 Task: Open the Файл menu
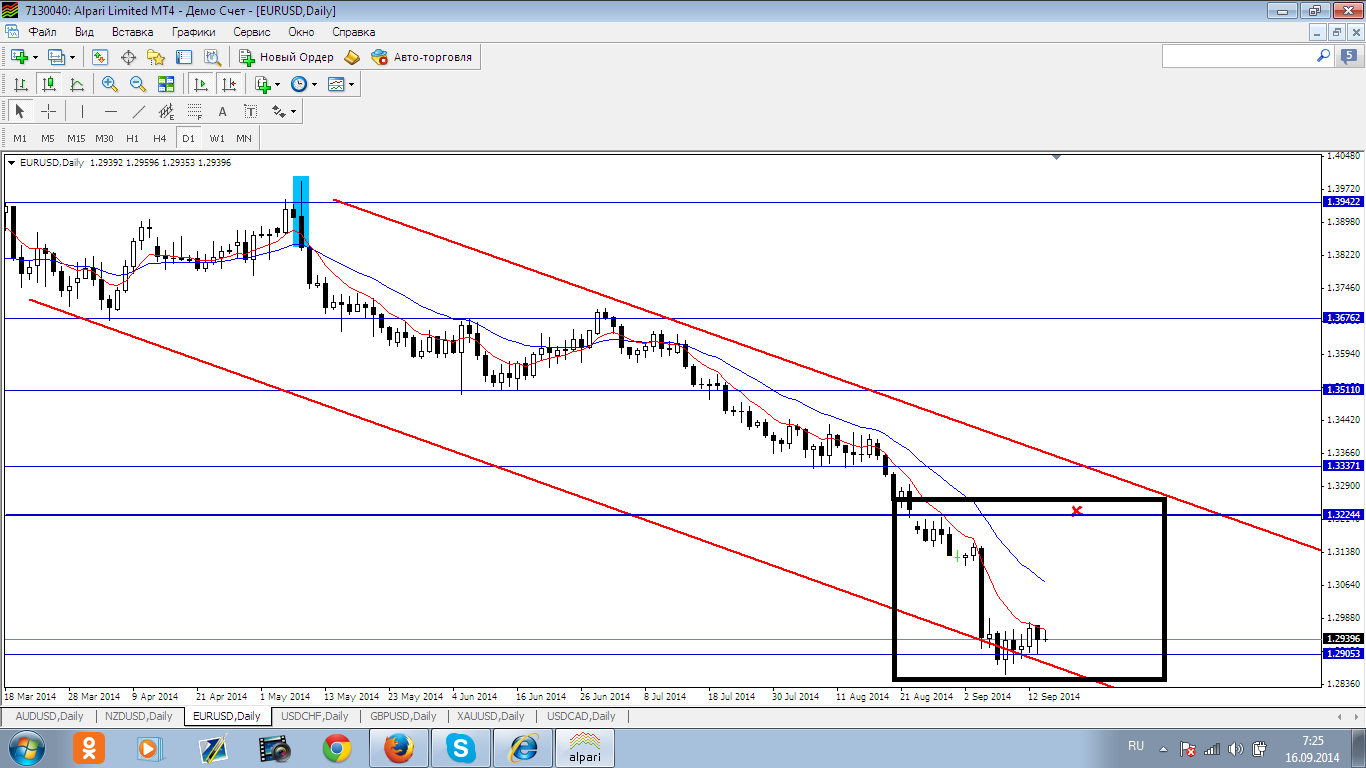[42, 32]
